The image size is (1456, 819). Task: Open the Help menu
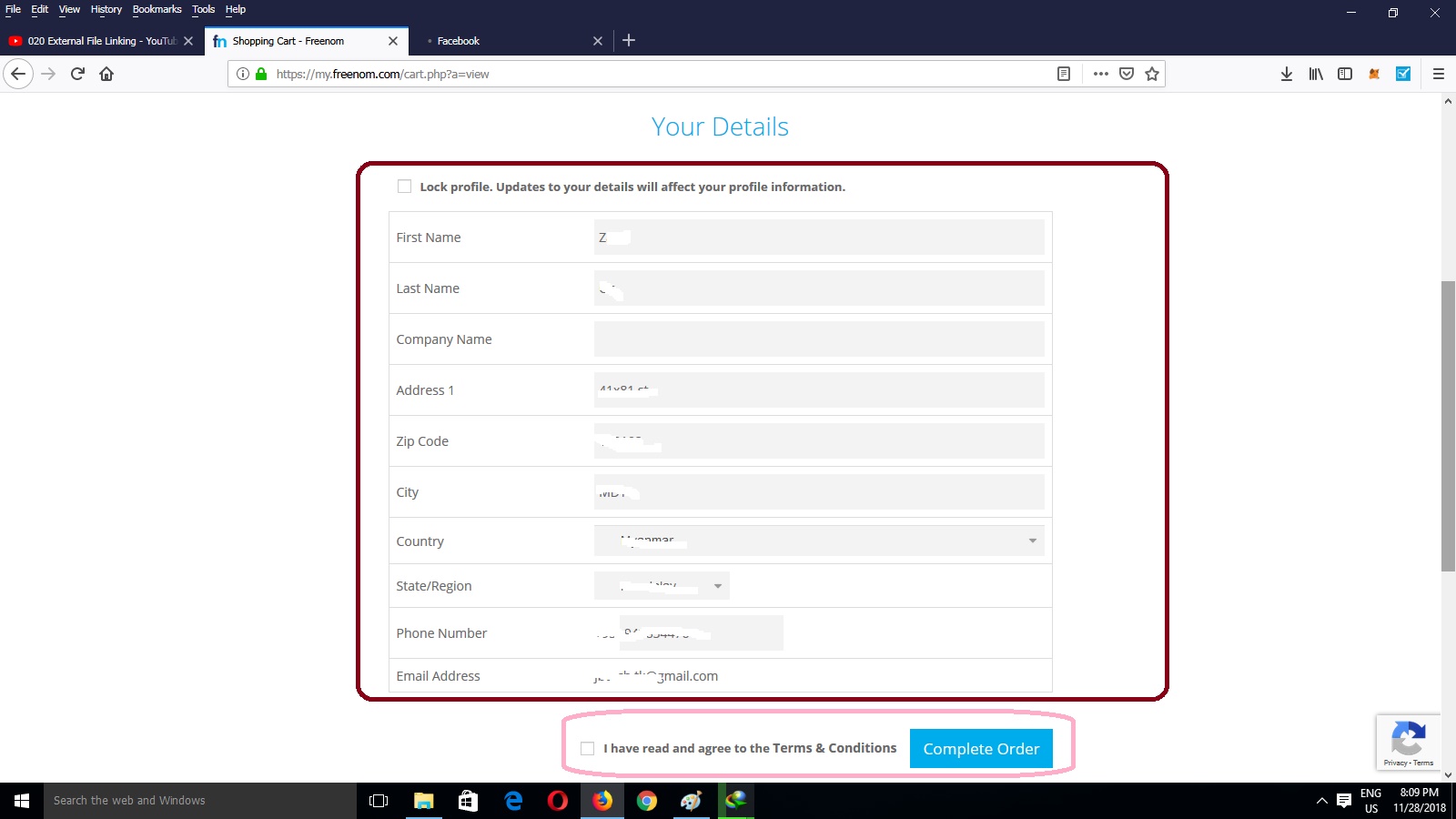pos(236,9)
